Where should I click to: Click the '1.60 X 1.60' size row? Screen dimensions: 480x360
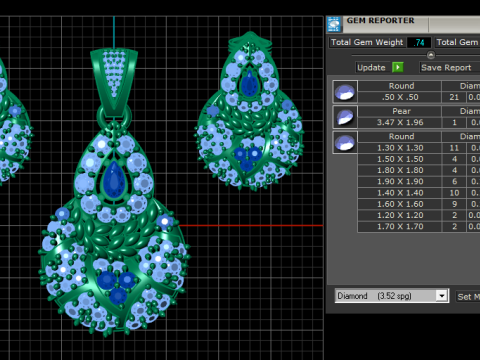click(x=400, y=204)
